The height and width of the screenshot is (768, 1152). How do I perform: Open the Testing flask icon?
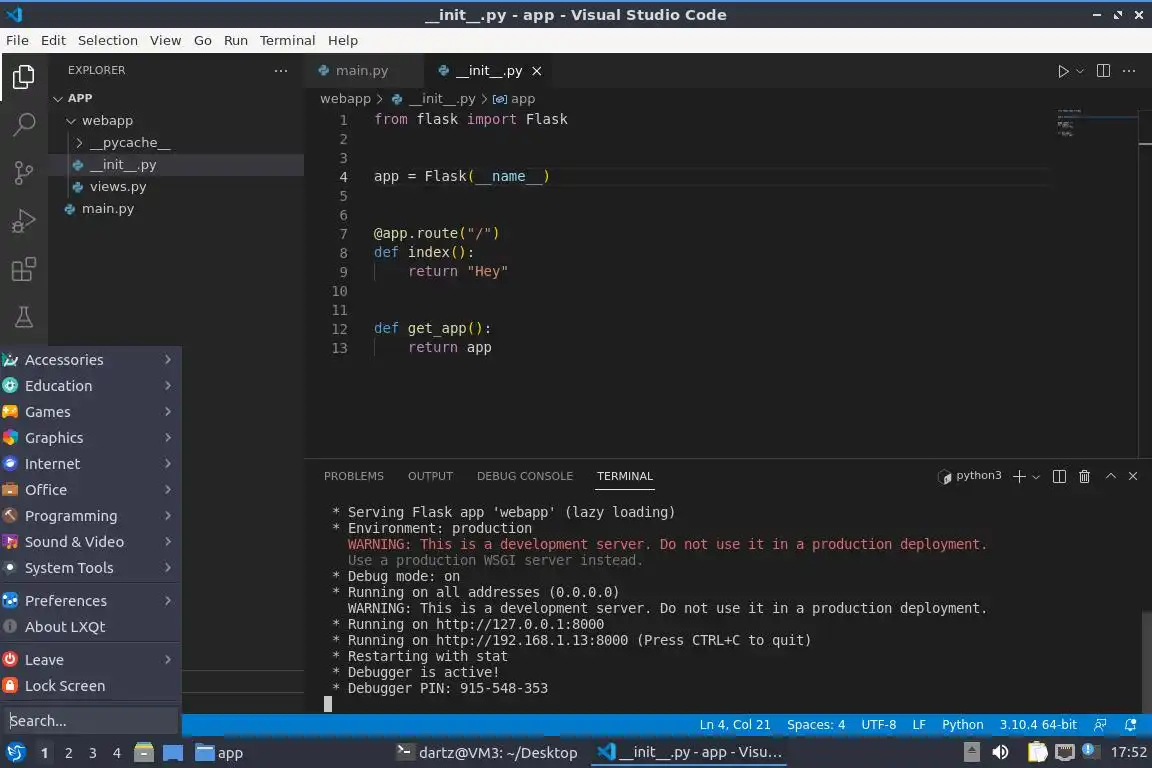pos(24,317)
